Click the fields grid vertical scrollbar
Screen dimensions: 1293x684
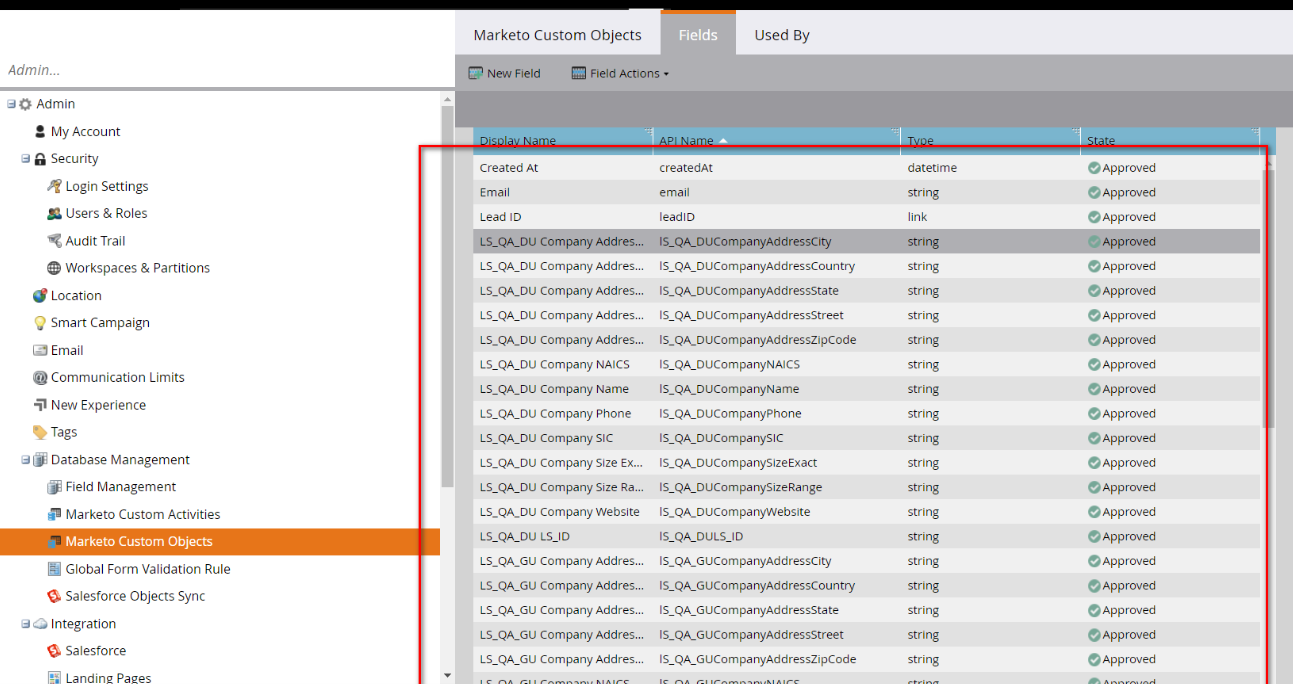coord(1269,298)
